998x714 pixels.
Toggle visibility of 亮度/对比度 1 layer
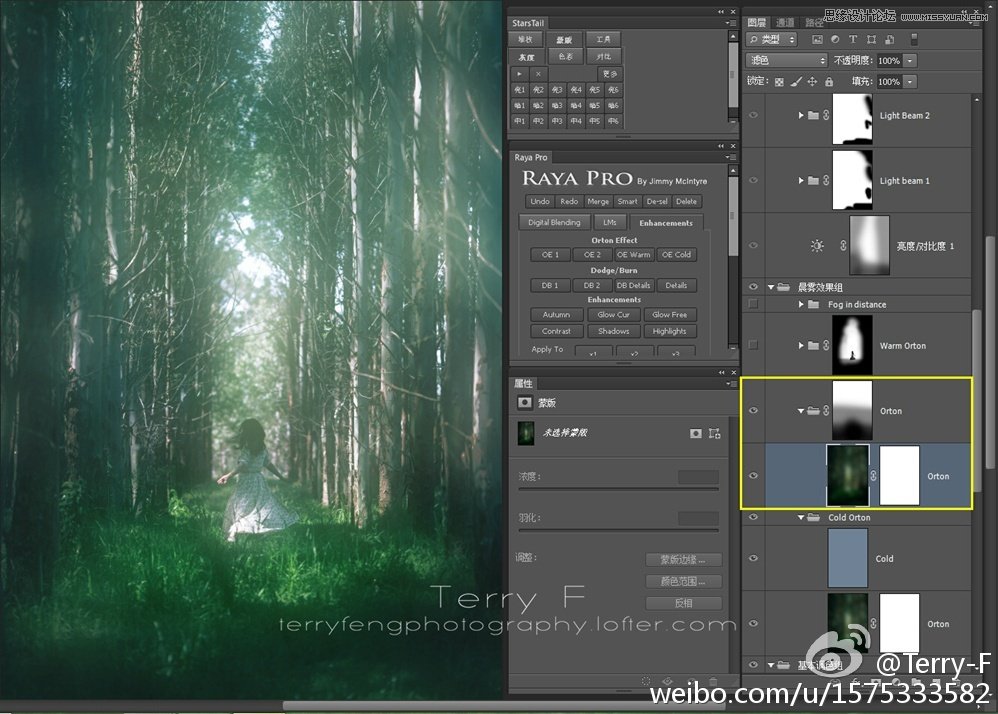click(754, 246)
